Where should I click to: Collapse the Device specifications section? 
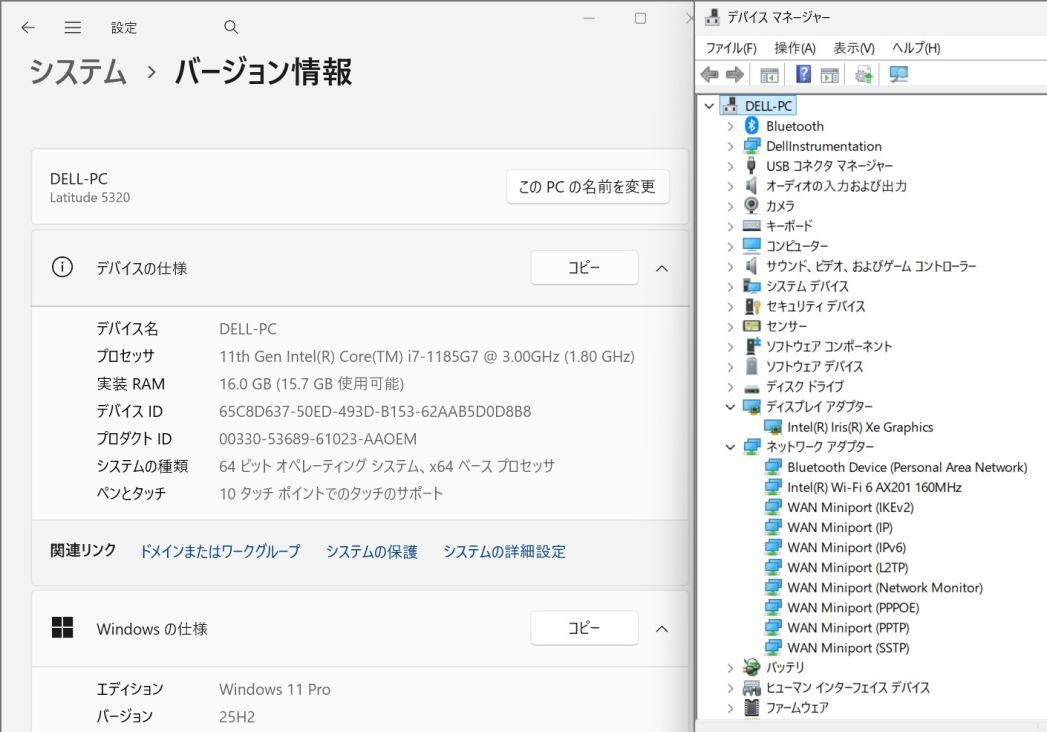coord(661,267)
